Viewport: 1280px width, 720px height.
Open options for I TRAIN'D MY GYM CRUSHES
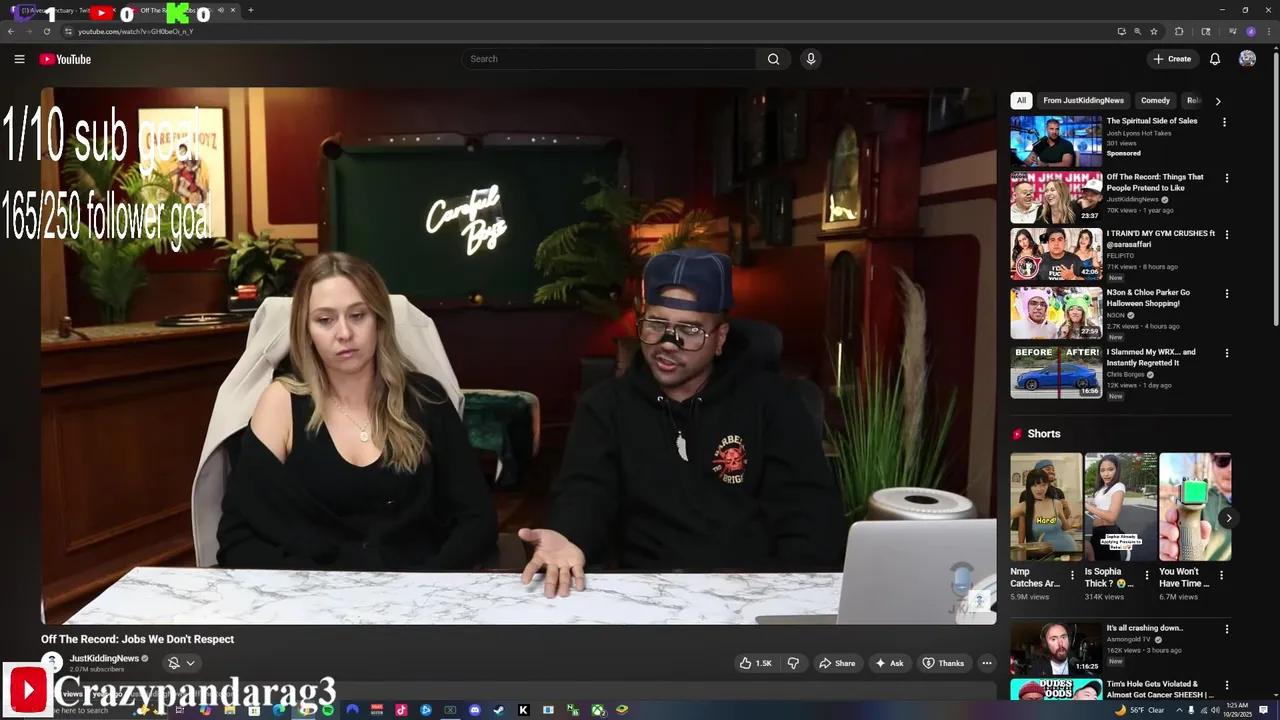[1227, 235]
